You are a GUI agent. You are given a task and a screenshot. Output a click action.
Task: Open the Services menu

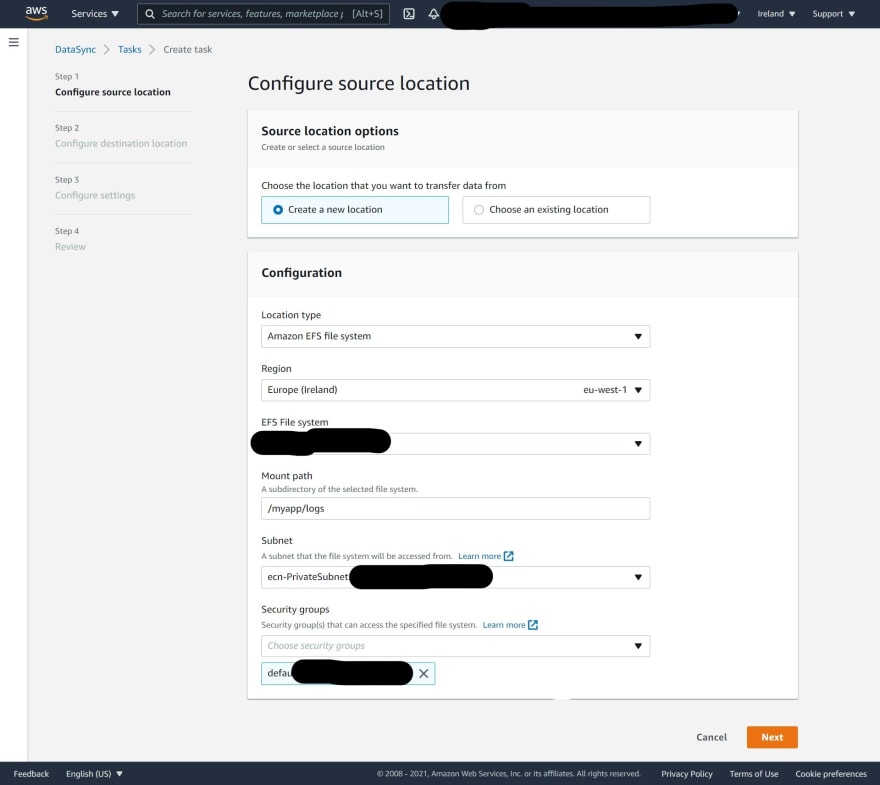(x=95, y=13)
